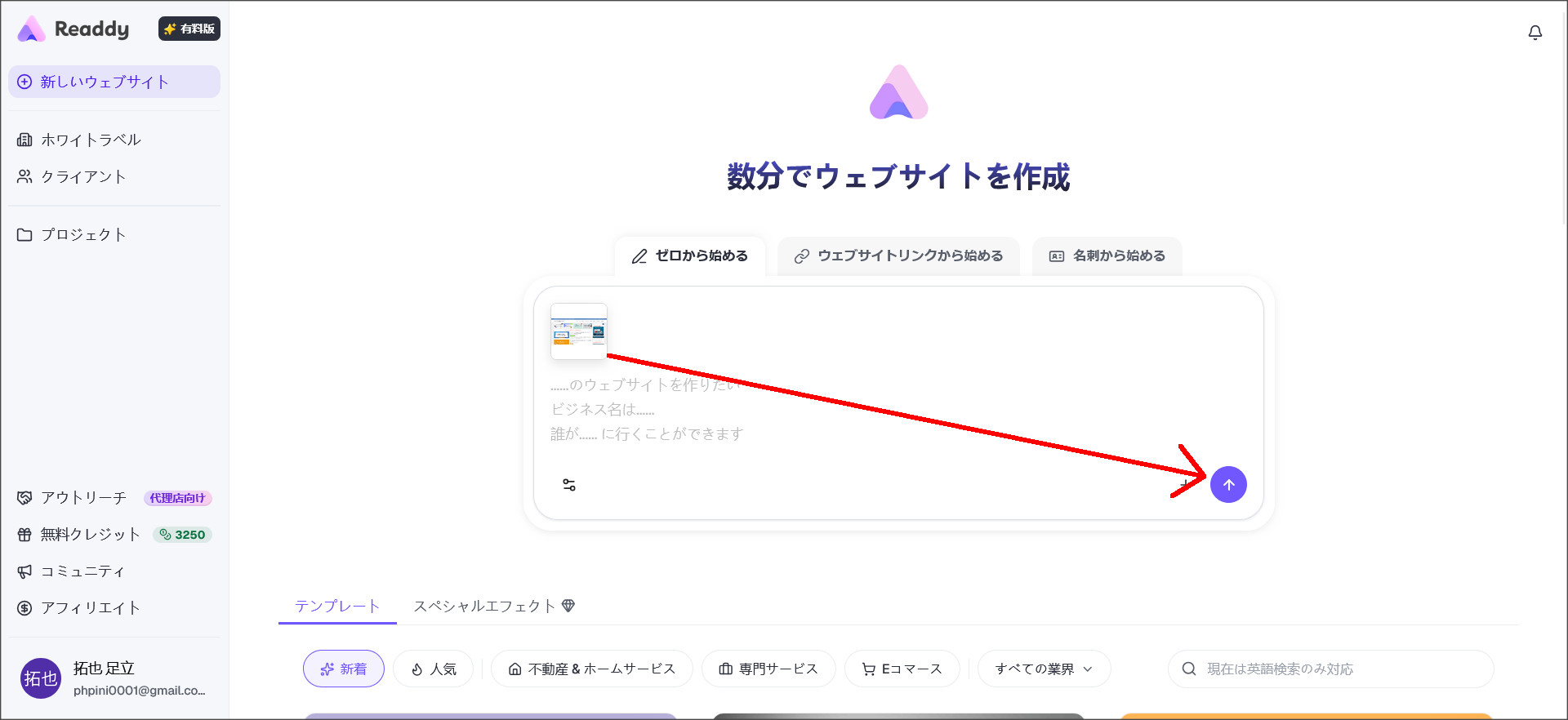Filter by 専門サービス
1568x720 pixels.
(768, 669)
